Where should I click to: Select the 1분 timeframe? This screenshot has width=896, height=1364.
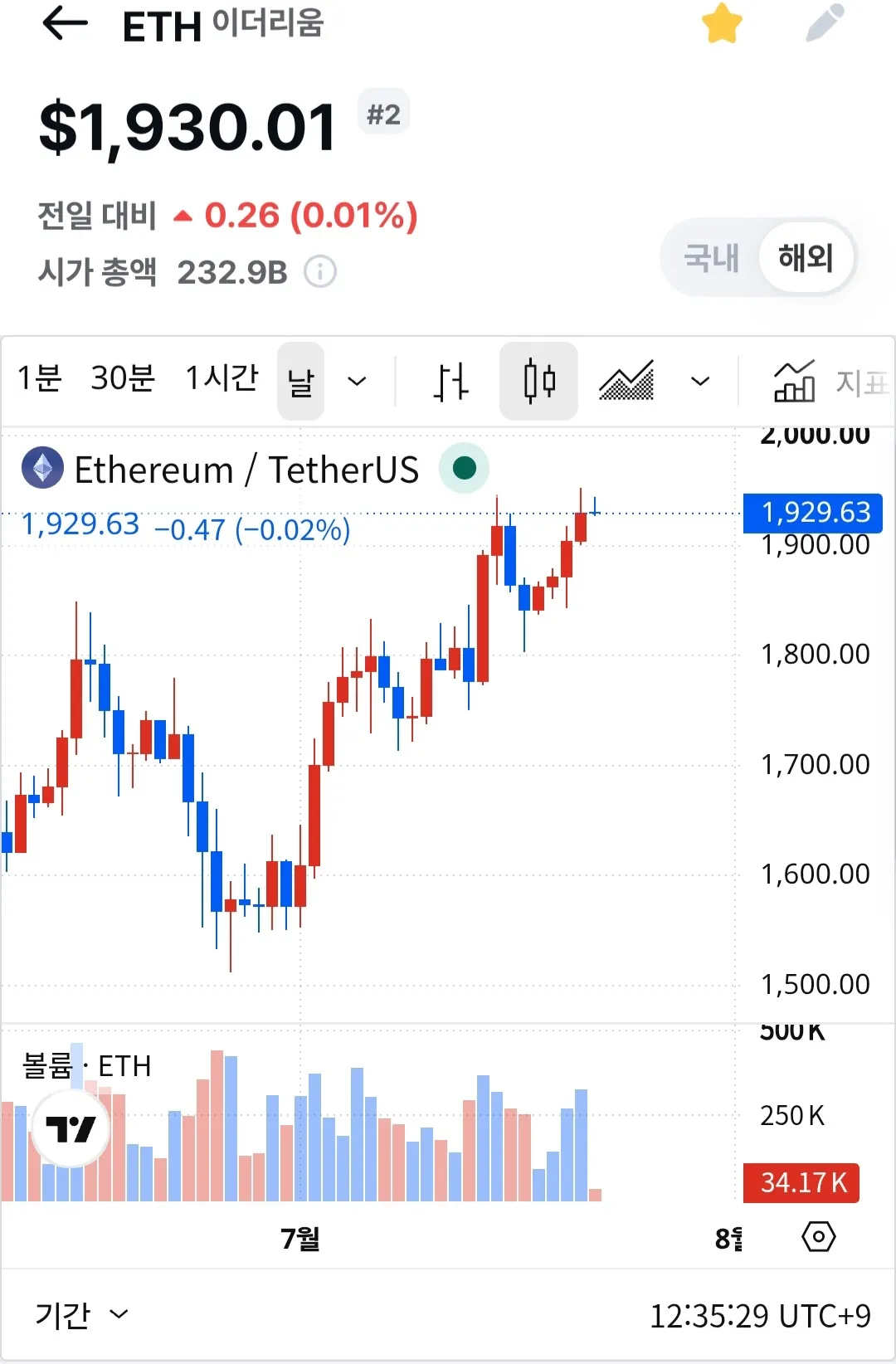pyautogui.click(x=40, y=378)
